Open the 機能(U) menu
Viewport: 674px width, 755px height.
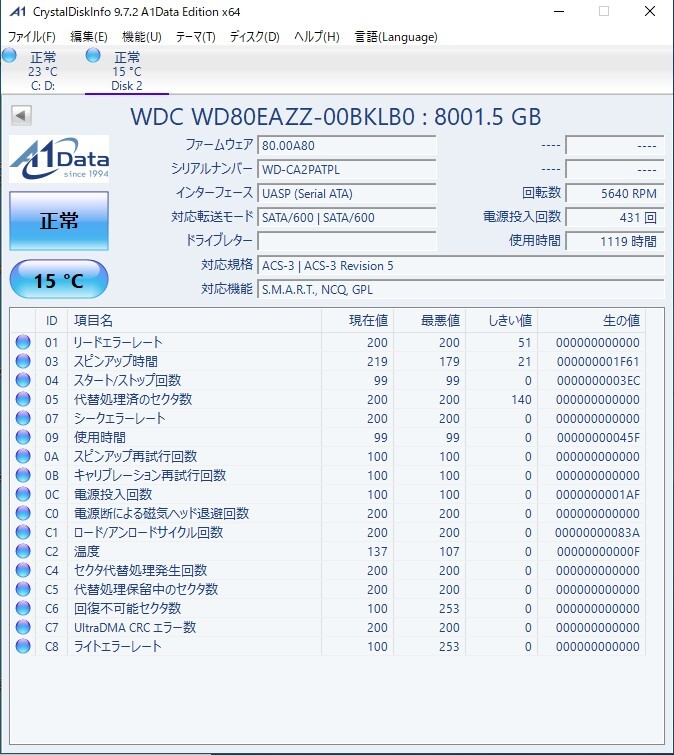point(141,37)
